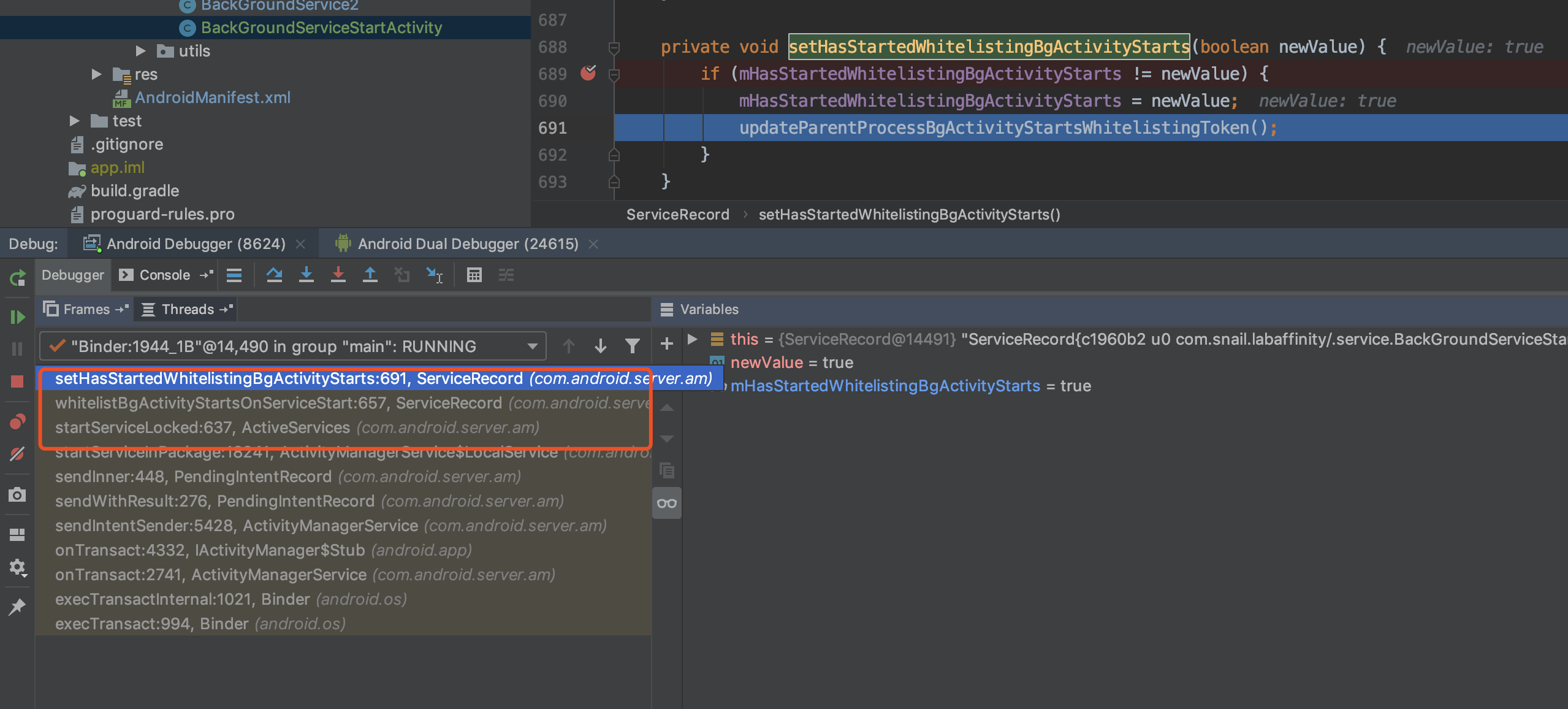Expand the 'this' ServiceRecord variable
Image resolution: width=1568 pixels, height=709 pixels.
click(x=693, y=339)
